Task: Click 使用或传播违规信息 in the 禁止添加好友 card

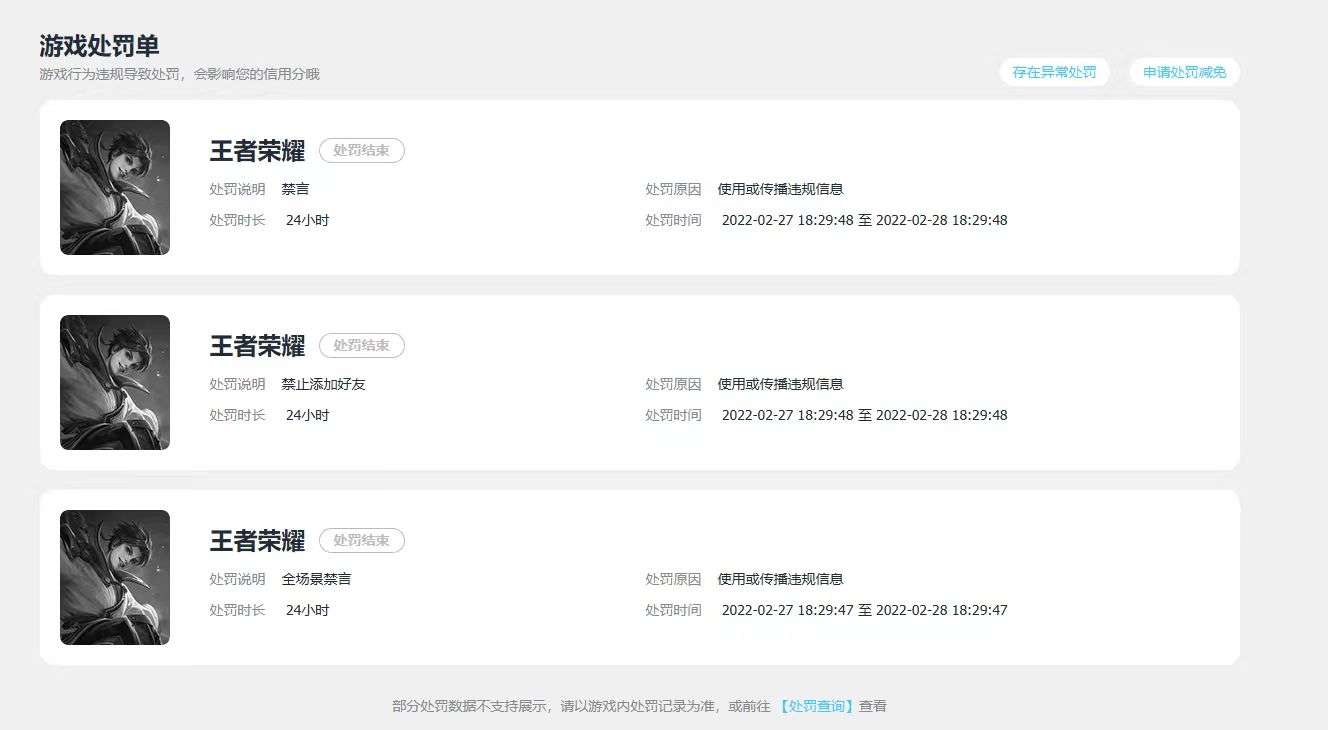Action: (x=781, y=384)
